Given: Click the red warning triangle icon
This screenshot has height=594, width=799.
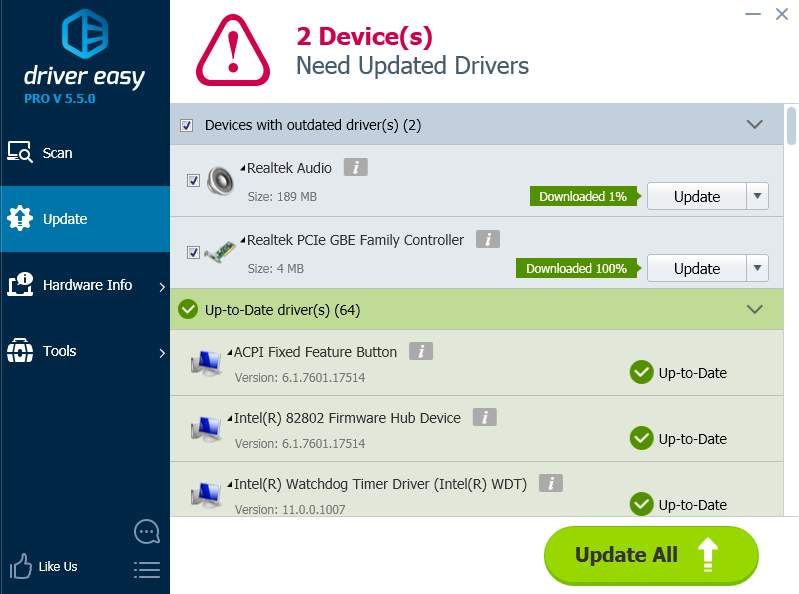Looking at the screenshot, I should 233,50.
